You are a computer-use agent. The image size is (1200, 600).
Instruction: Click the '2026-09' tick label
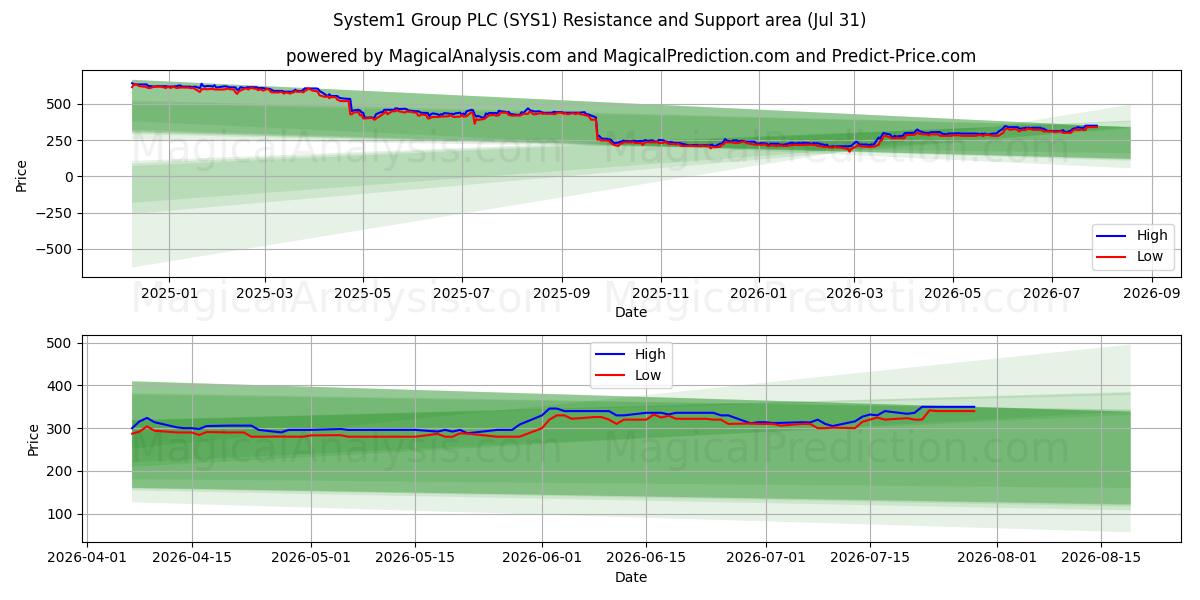tap(1151, 293)
